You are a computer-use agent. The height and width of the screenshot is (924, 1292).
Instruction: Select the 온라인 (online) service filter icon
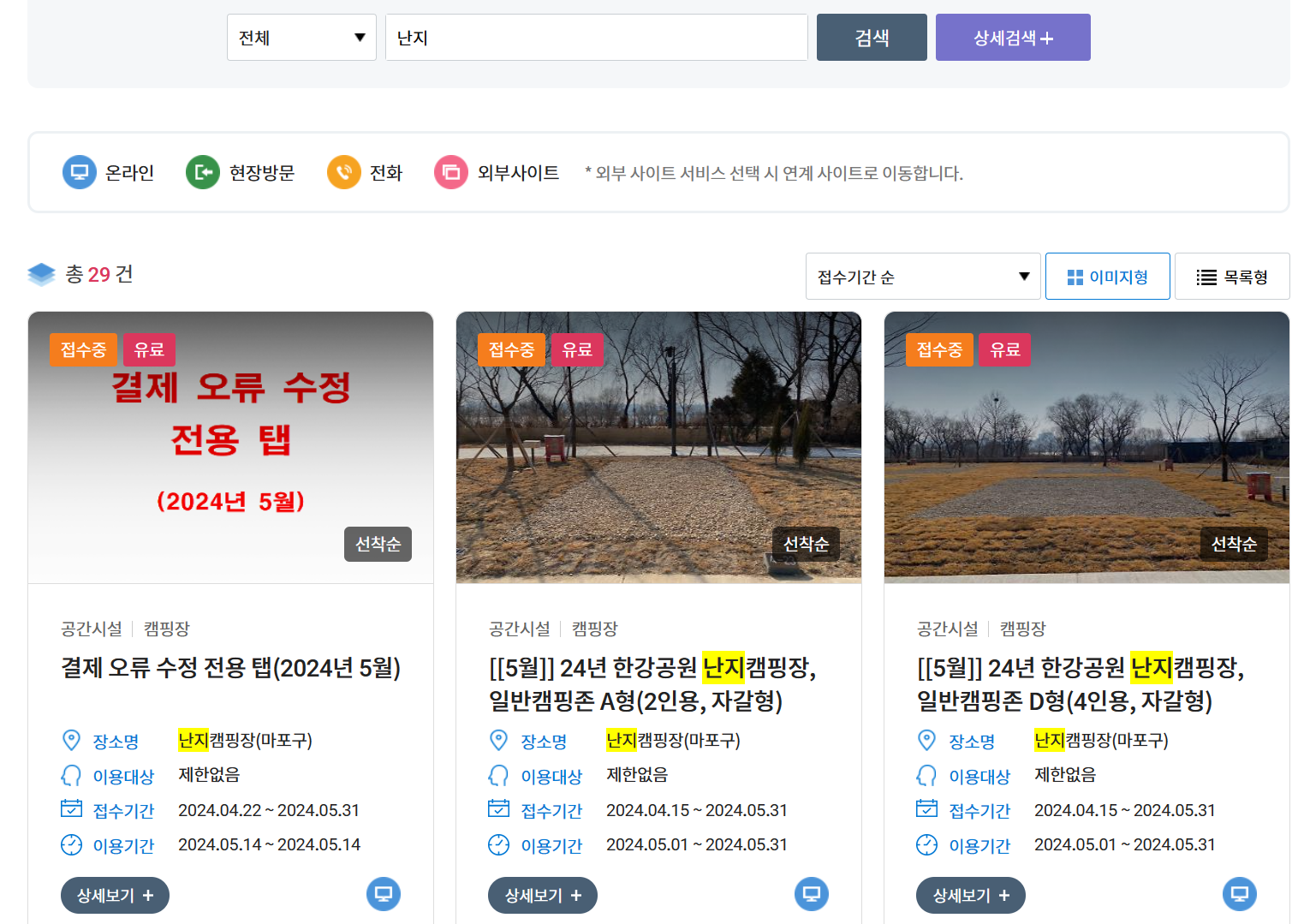(79, 172)
